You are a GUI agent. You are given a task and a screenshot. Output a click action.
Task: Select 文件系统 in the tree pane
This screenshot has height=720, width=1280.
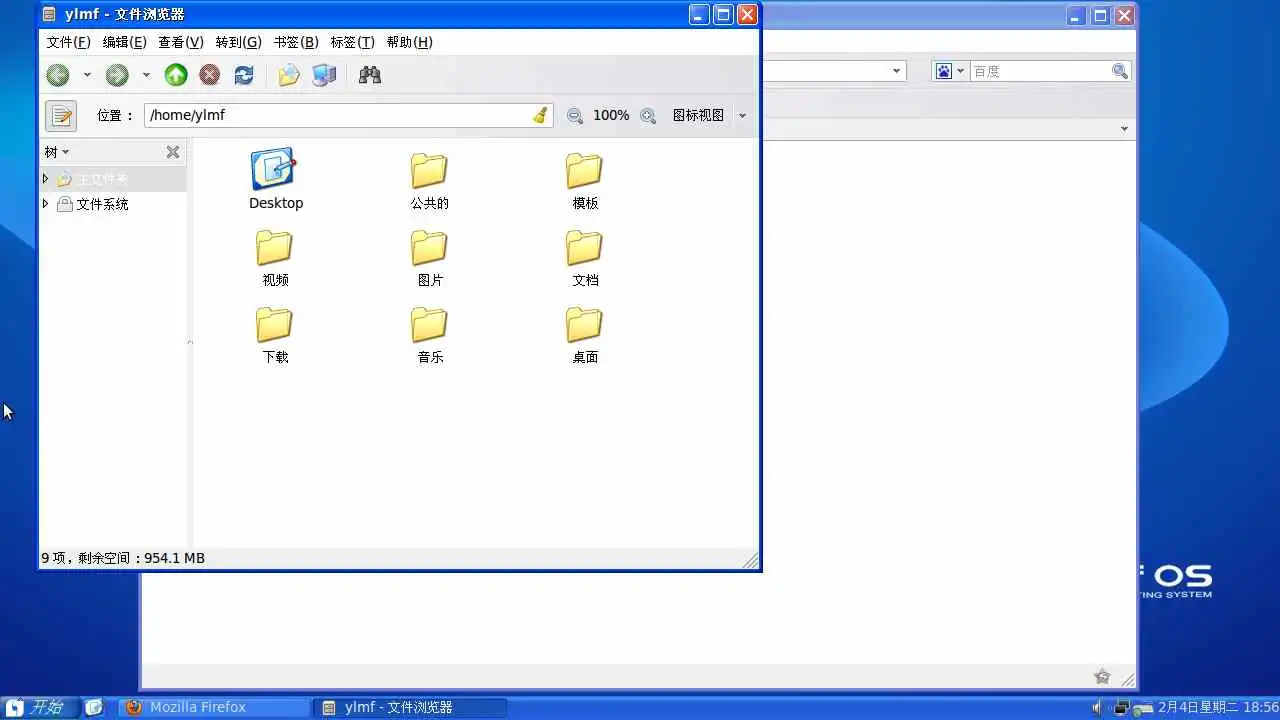point(102,204)
